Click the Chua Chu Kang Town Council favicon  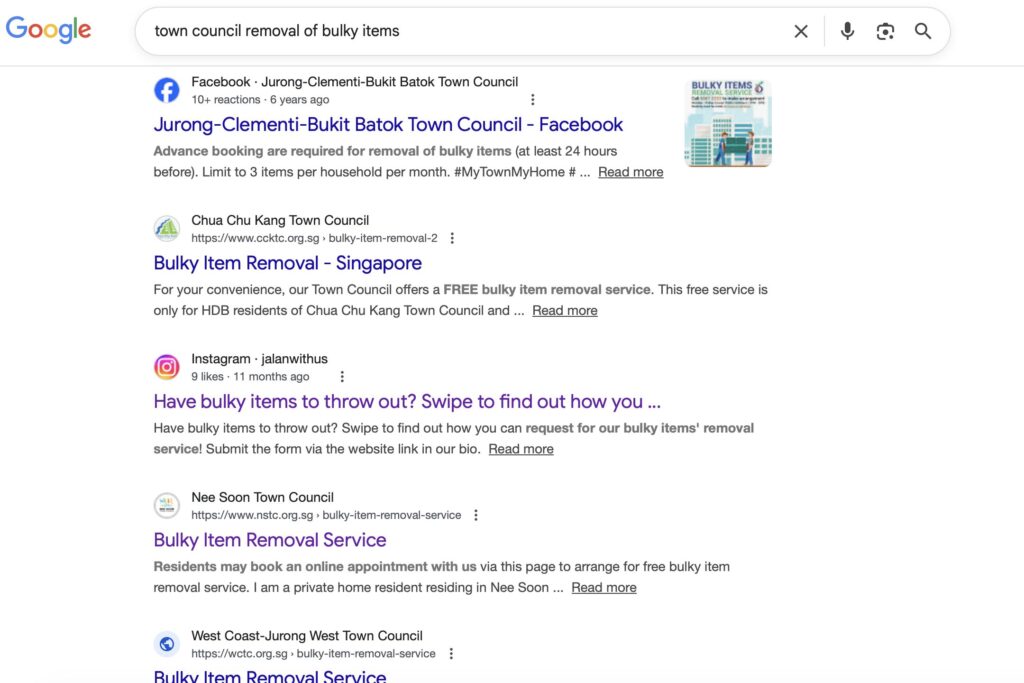pyautogui.click(x=167, y=229)
